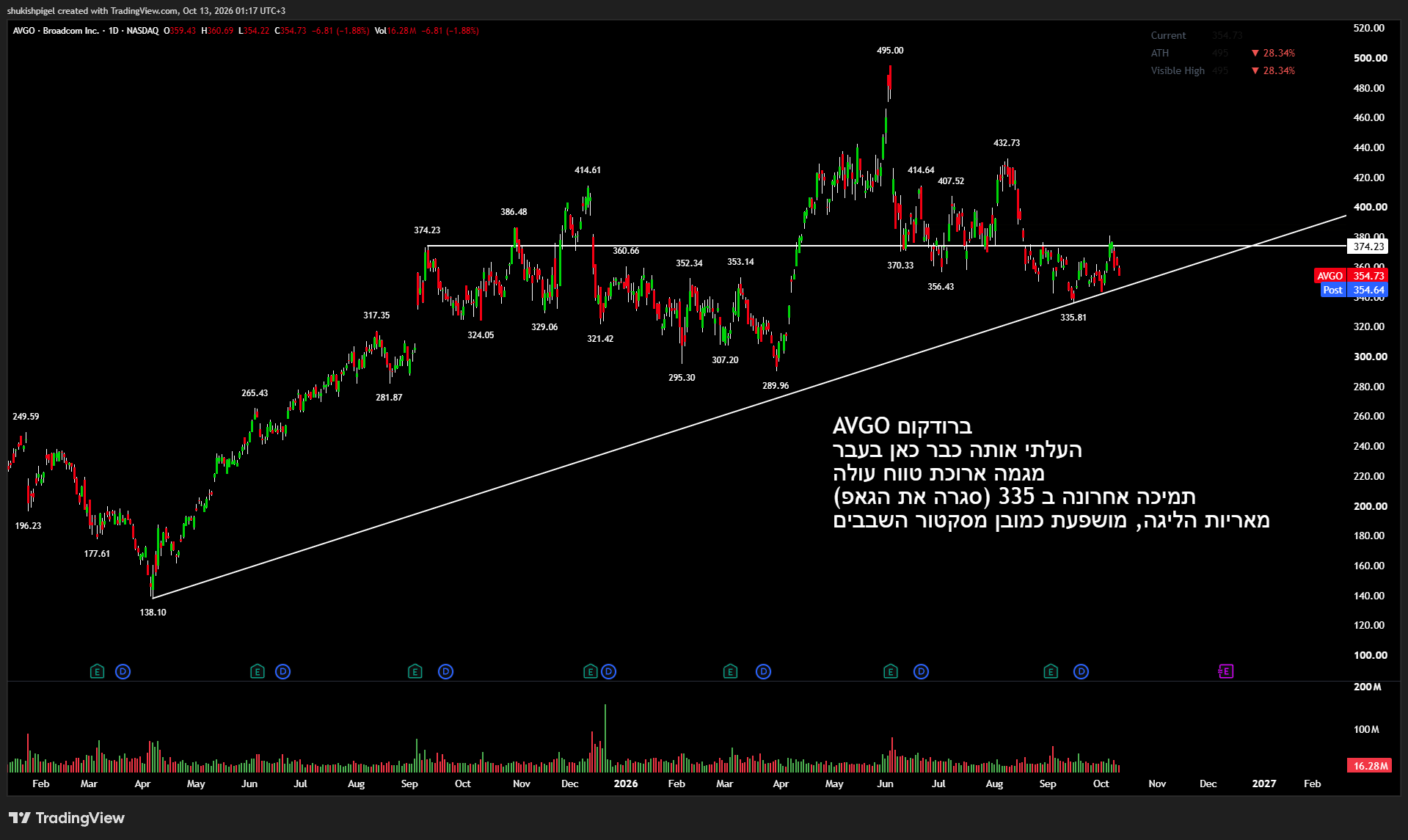Show the dividend D marker before July 2026

point(921,671)
